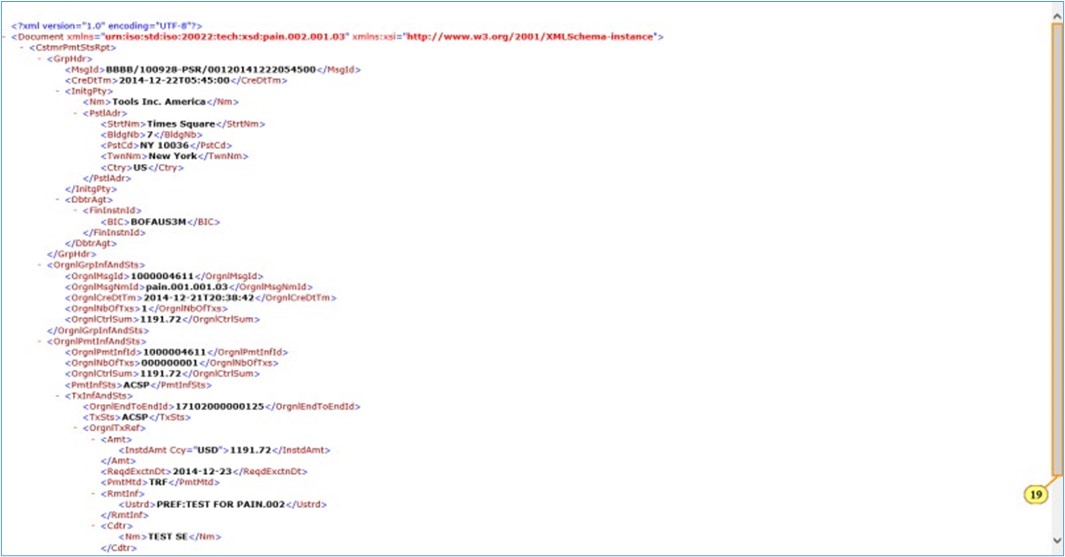This screenshot has width=1065, height=557.
Task: Click the XMLSchema-instance namespace URL
Action: click(528, 37)
